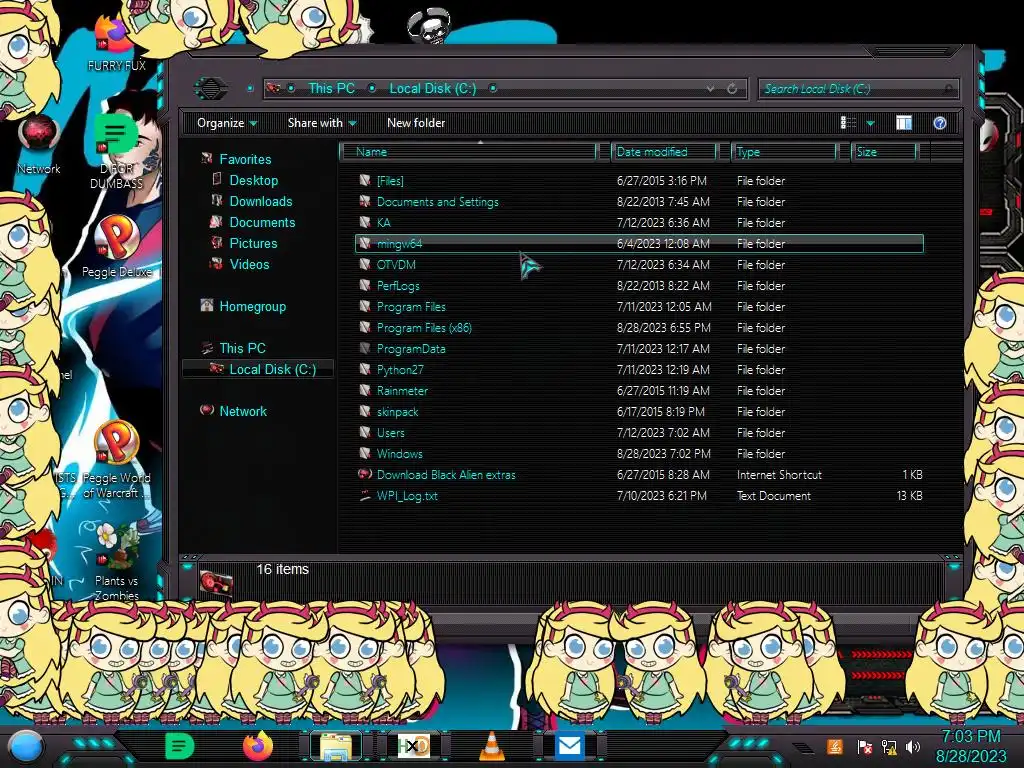Screen dimensions: 1024x768
Task: Open the Organize menu
Action: click(x=227, y=123)
